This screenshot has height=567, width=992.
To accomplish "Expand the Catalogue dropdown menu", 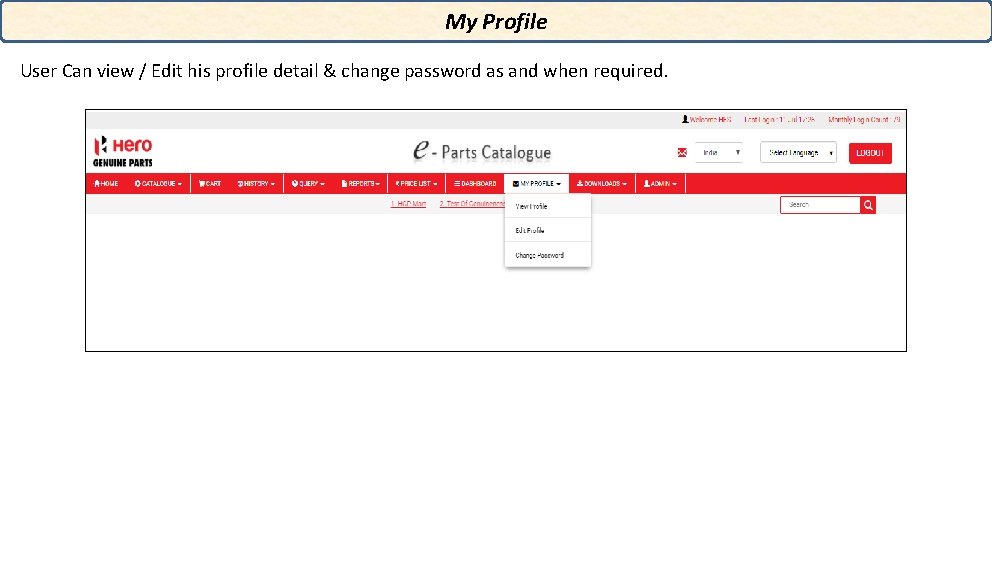I will [x=158, y=184].
